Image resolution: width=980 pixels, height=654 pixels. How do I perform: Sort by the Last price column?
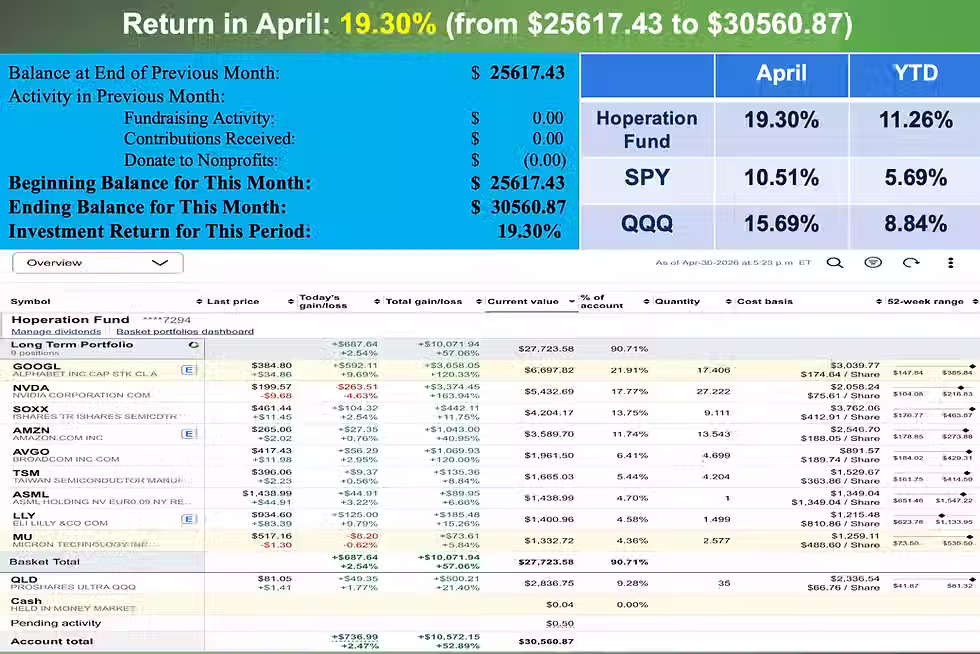(x=232, y=301)
